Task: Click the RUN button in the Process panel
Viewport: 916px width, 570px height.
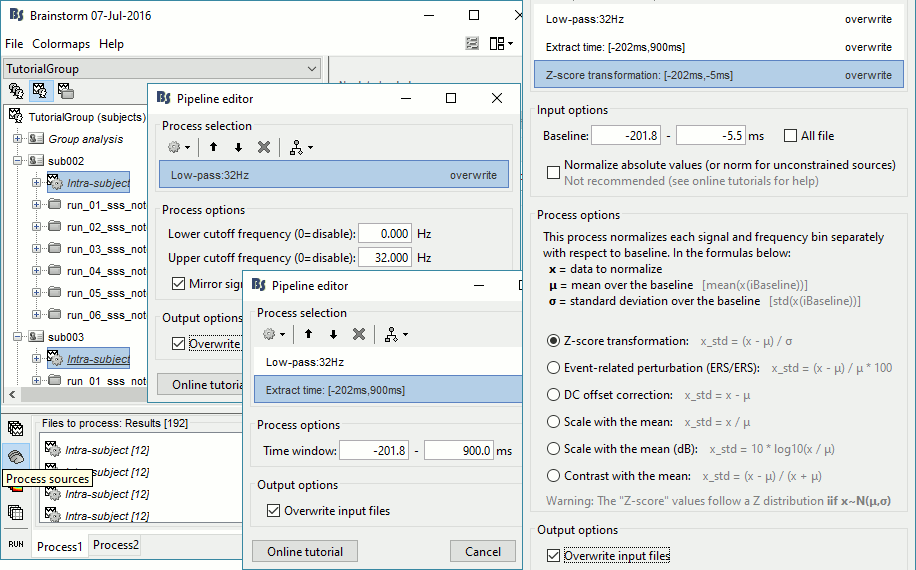Action: pyautogui.click(x=16, y=544)
